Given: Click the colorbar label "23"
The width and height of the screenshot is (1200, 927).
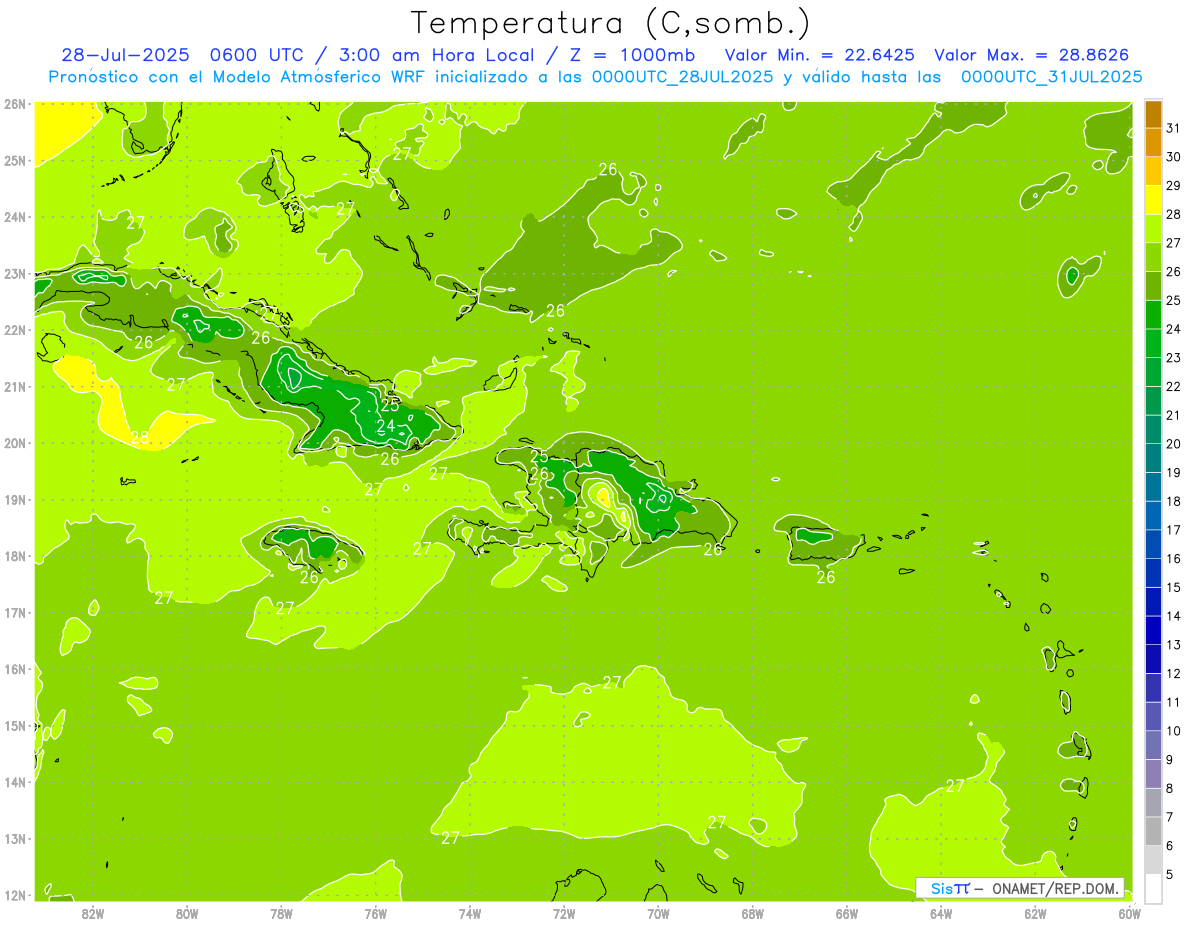Looking at the screenshot, I should 1174,357.
